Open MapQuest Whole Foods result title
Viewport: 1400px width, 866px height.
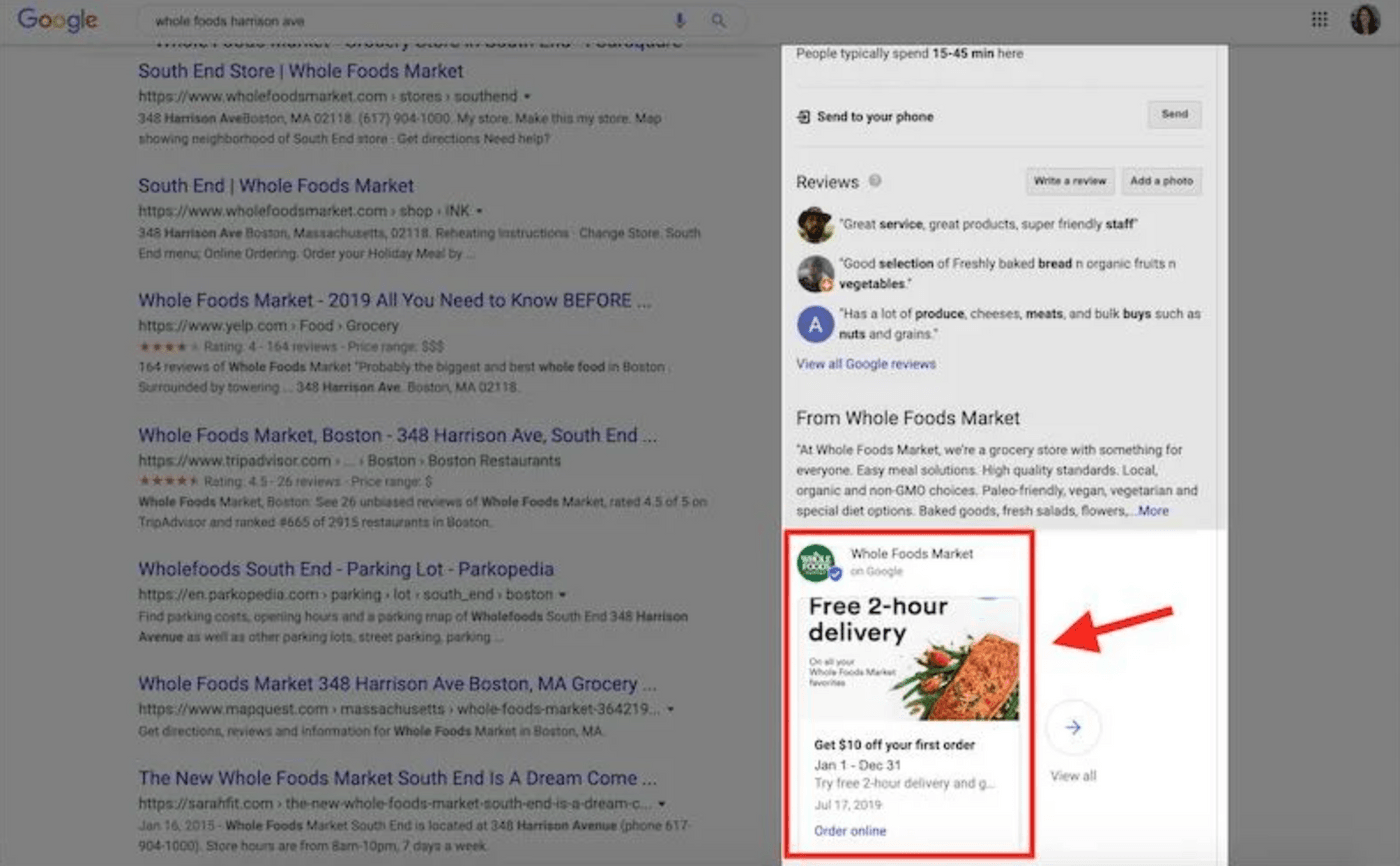click(397, 684)
